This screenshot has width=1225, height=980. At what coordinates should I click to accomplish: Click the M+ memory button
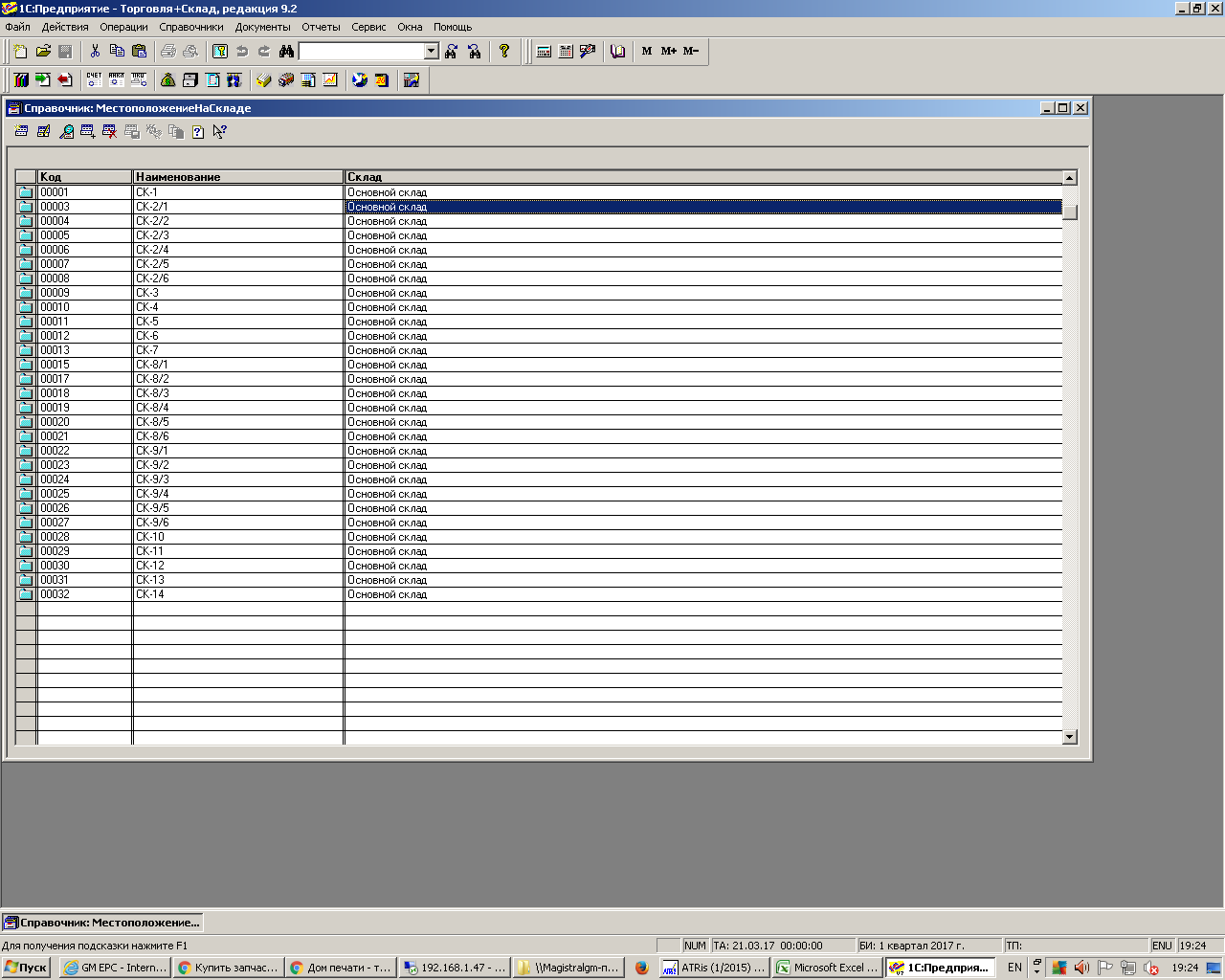669,52
